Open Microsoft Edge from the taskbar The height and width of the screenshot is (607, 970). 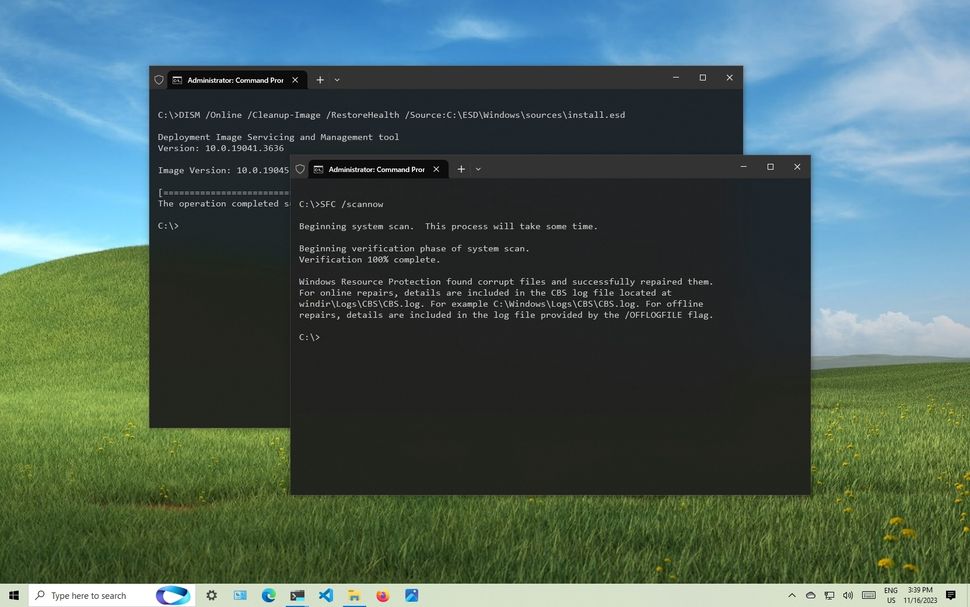[267, 595]
